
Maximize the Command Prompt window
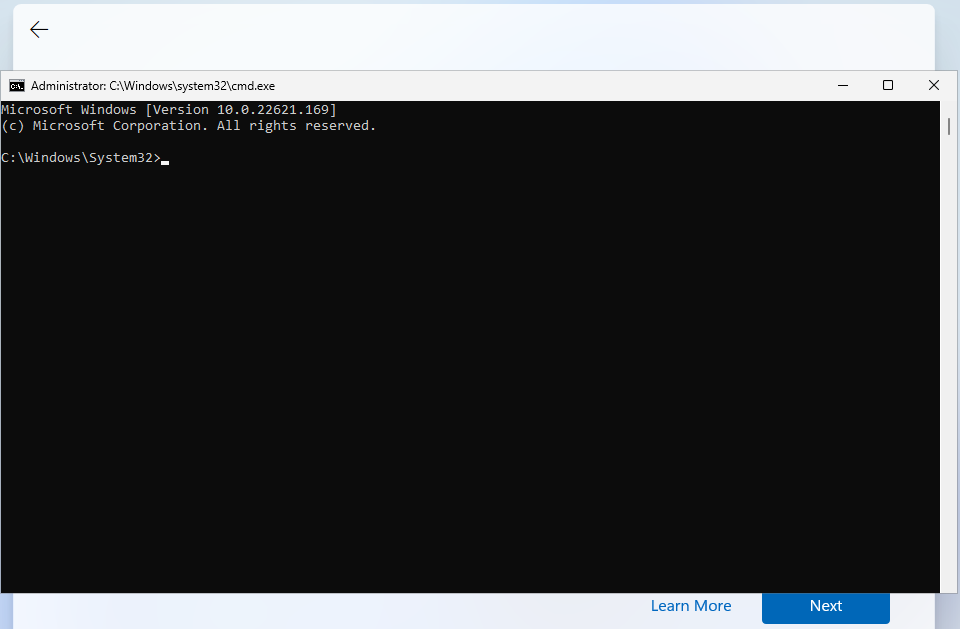click(x=887, y=85)
